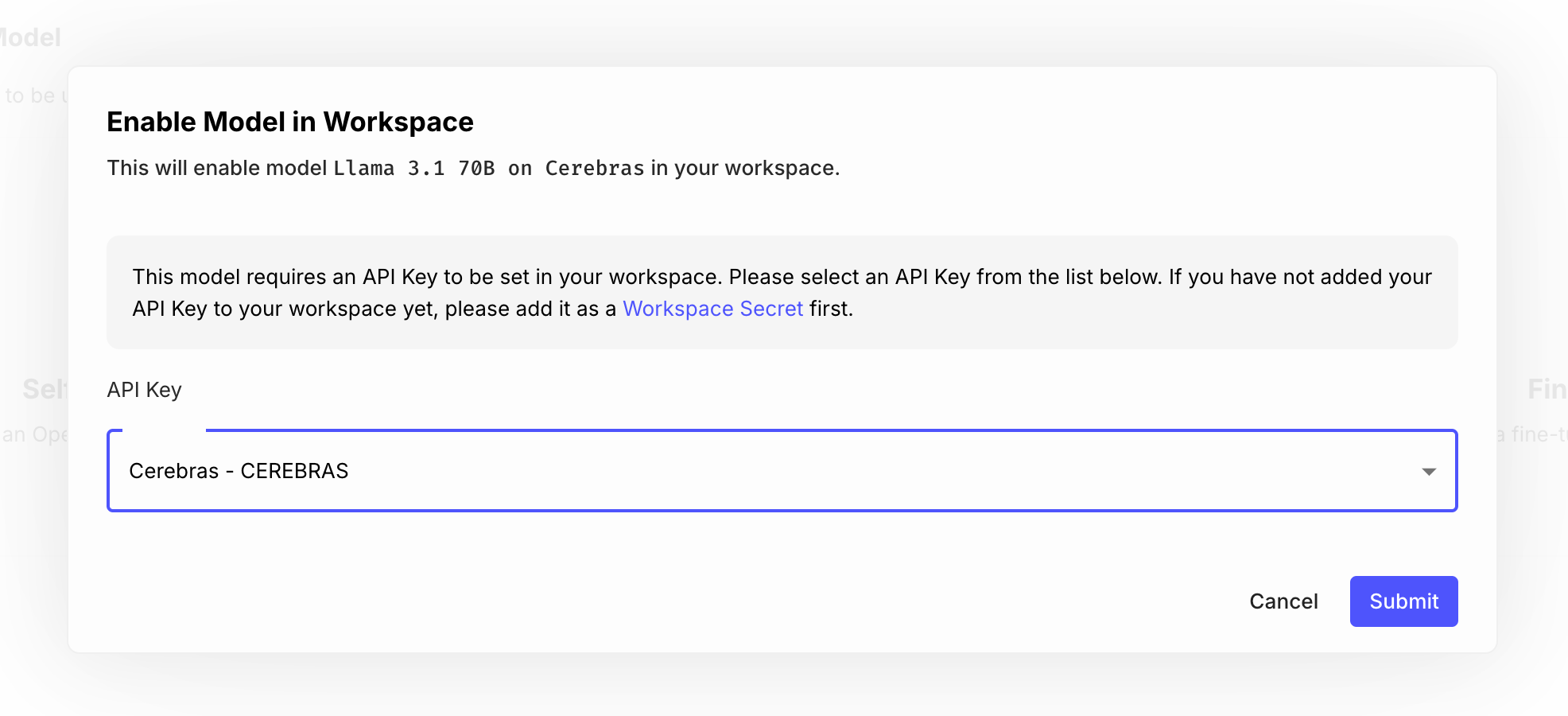Image resolution: width=1568 pixels, height=716 pixels.
Task: Click the 'Enable Model in Workspace' heading
Action: (290, 122)
